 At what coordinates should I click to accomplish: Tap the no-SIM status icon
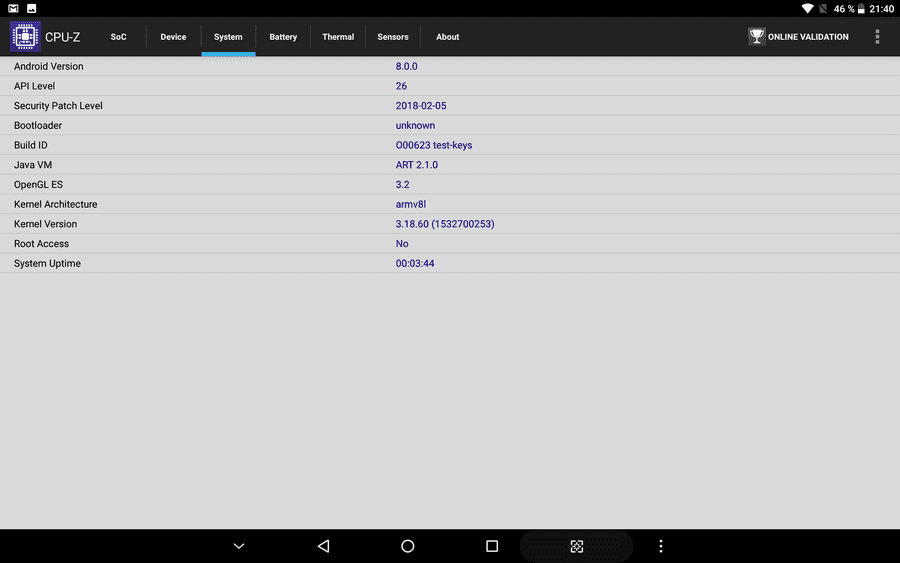tap(823, 9)
